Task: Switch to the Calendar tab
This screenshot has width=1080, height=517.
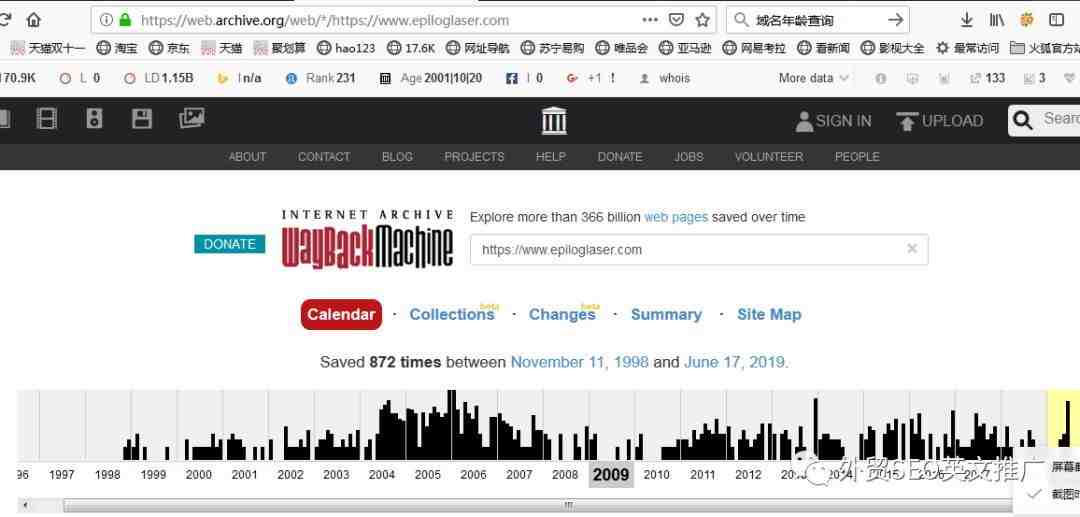Action: tap(341, 314)
